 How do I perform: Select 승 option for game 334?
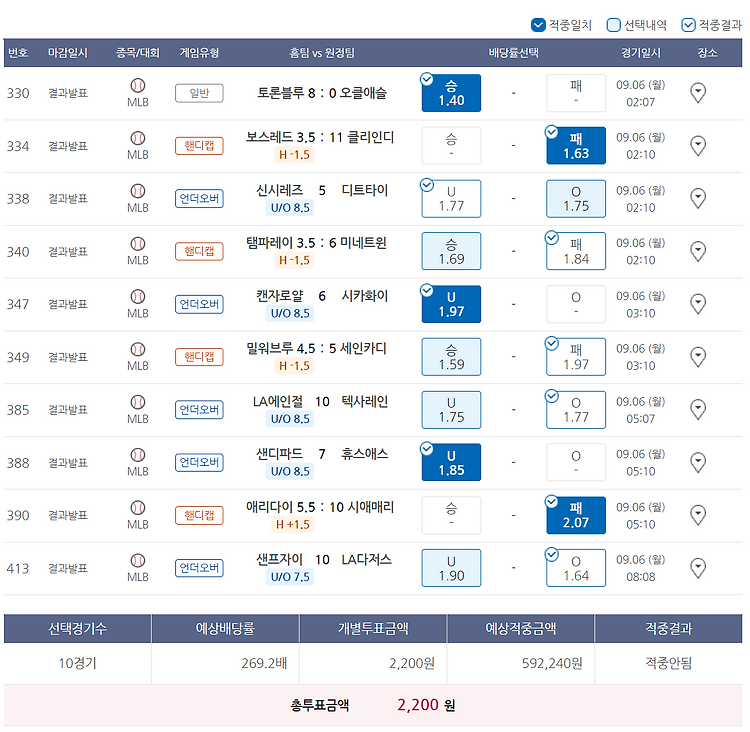pyautogui.click(x=451, y=145)
